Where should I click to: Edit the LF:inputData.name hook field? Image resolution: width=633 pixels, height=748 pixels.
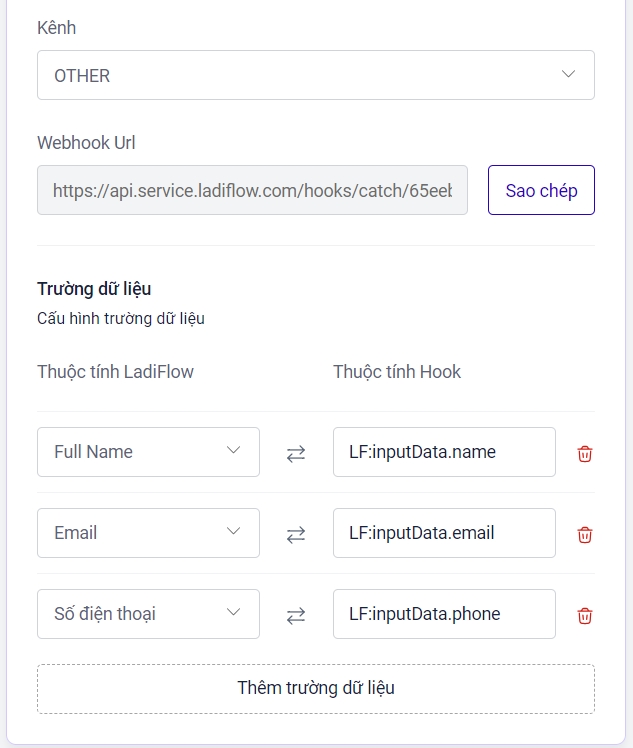click(x=444, y=452)
